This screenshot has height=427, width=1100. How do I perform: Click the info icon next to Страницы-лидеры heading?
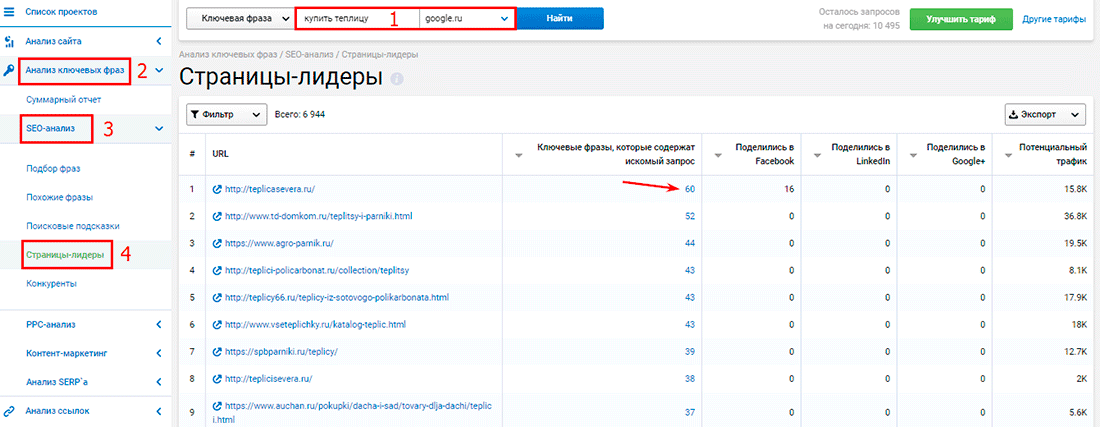tap(397, 79)
